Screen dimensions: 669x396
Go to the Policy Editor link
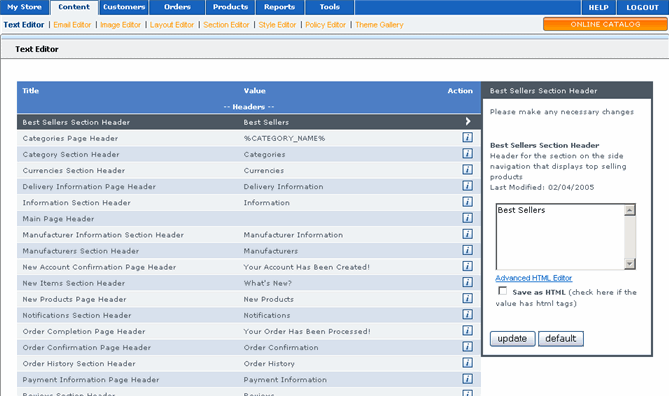[x=326, y=25]
